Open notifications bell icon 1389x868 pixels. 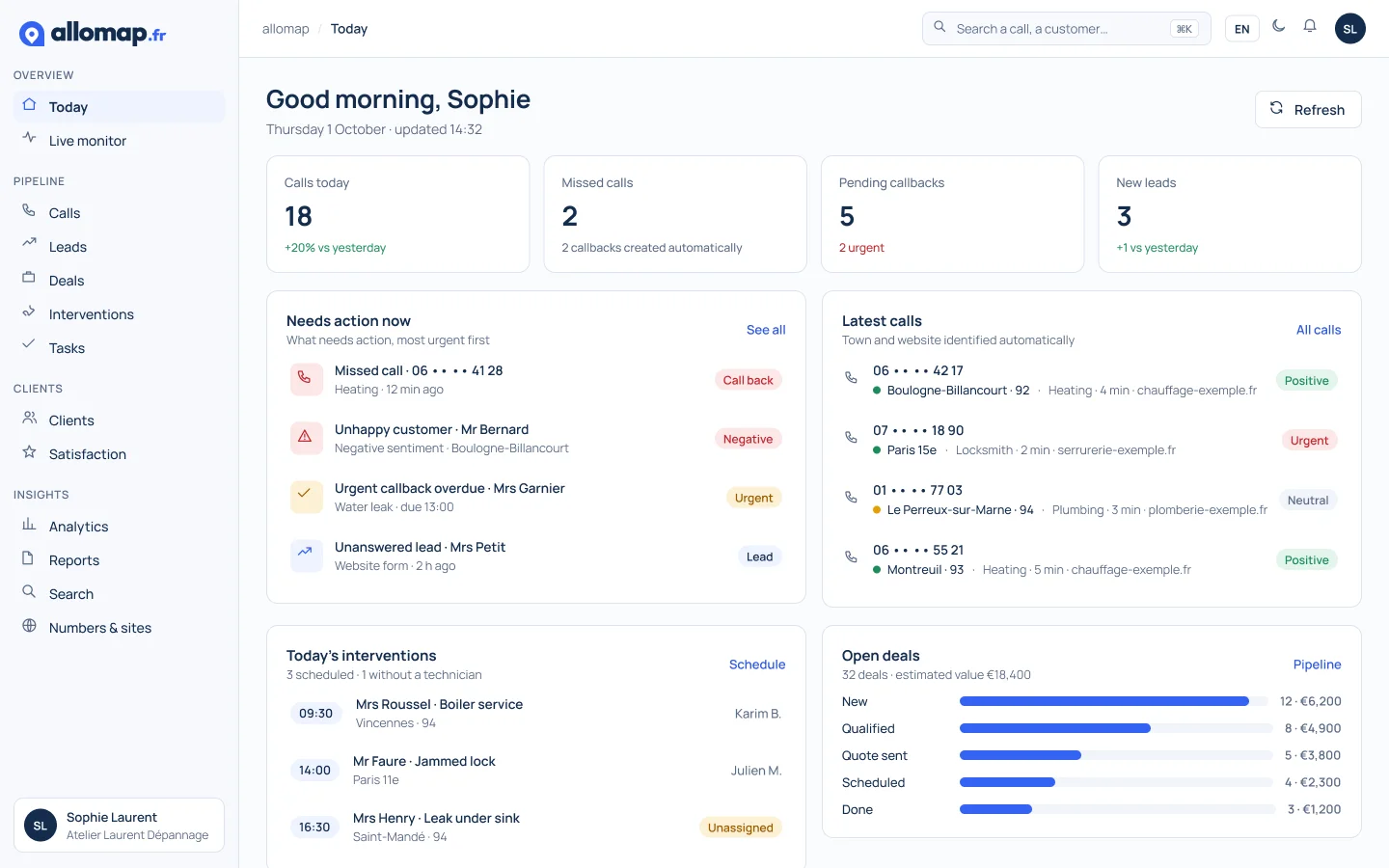(x=1310, y=27)
